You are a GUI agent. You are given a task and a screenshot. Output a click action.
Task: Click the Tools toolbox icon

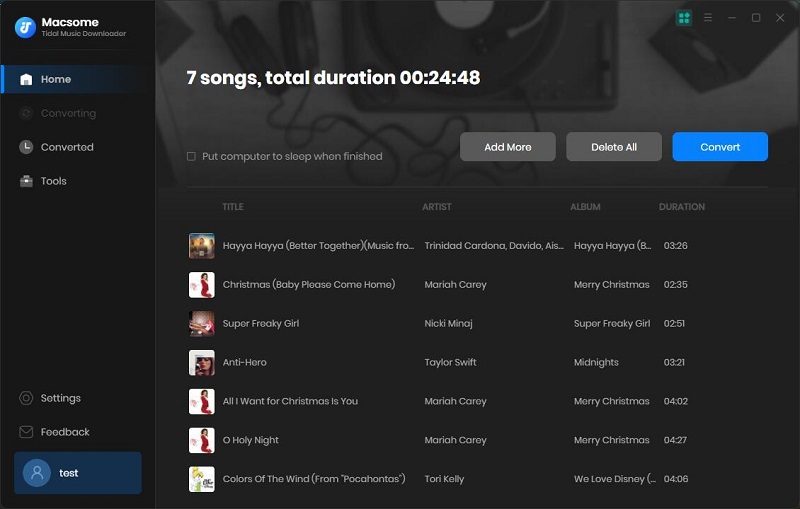click(x=26, y=181)
